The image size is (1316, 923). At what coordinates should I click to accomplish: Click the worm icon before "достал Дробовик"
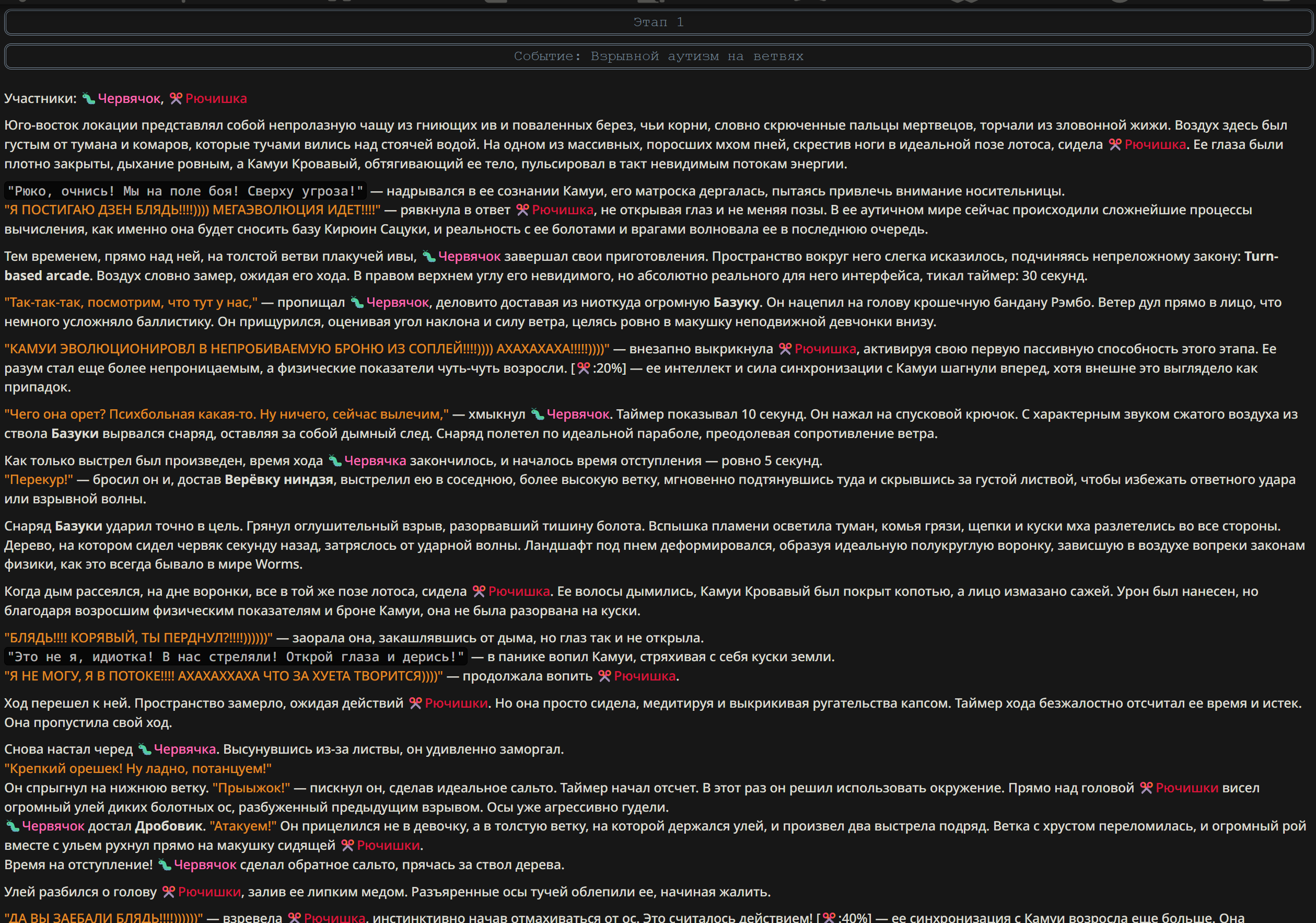click(13, 826)
